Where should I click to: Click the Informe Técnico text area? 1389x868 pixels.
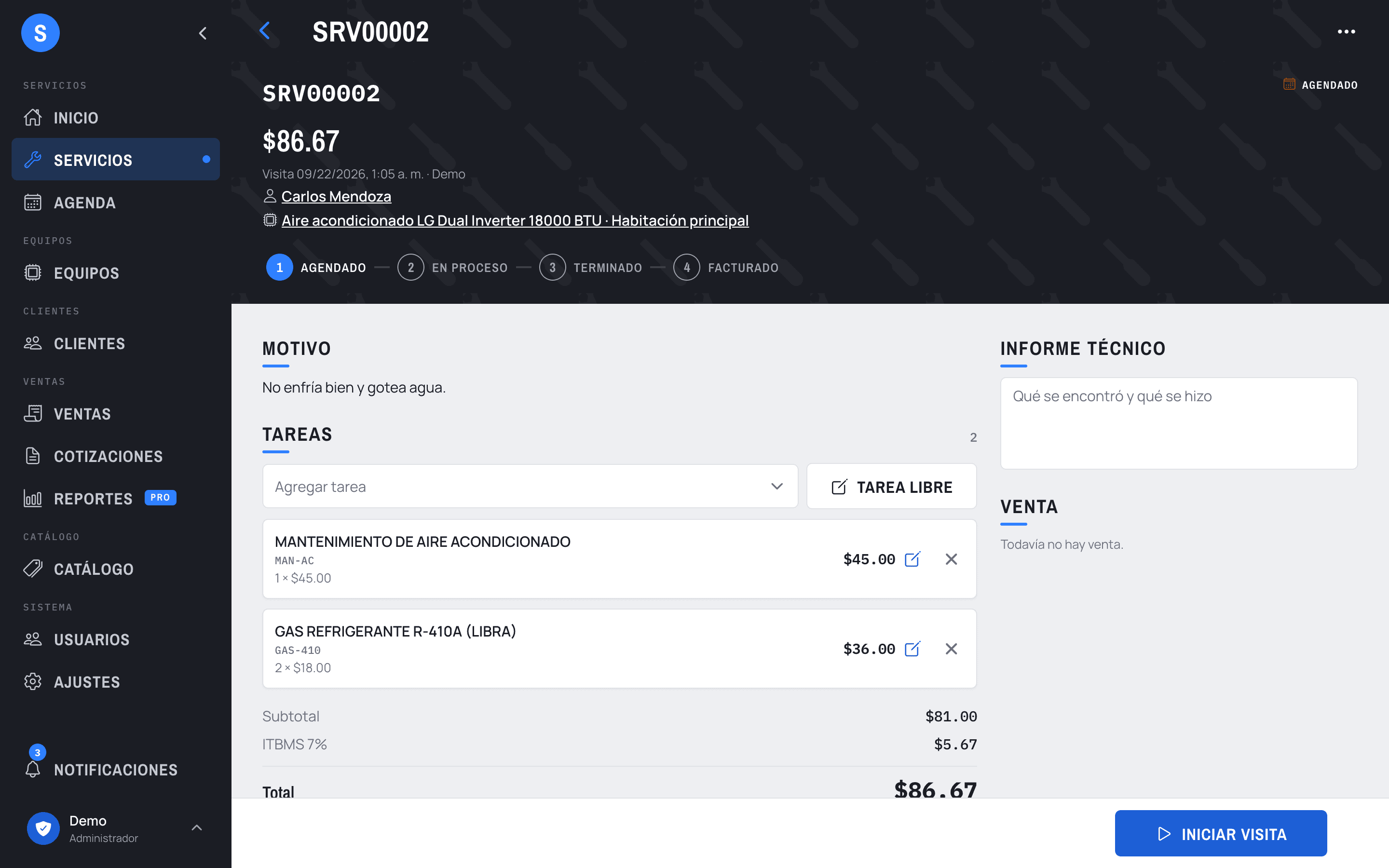[1178, 423]
